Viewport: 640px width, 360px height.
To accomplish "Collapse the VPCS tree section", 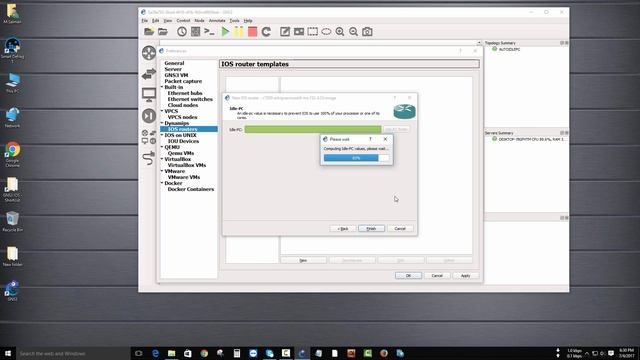I will point(162,111).
